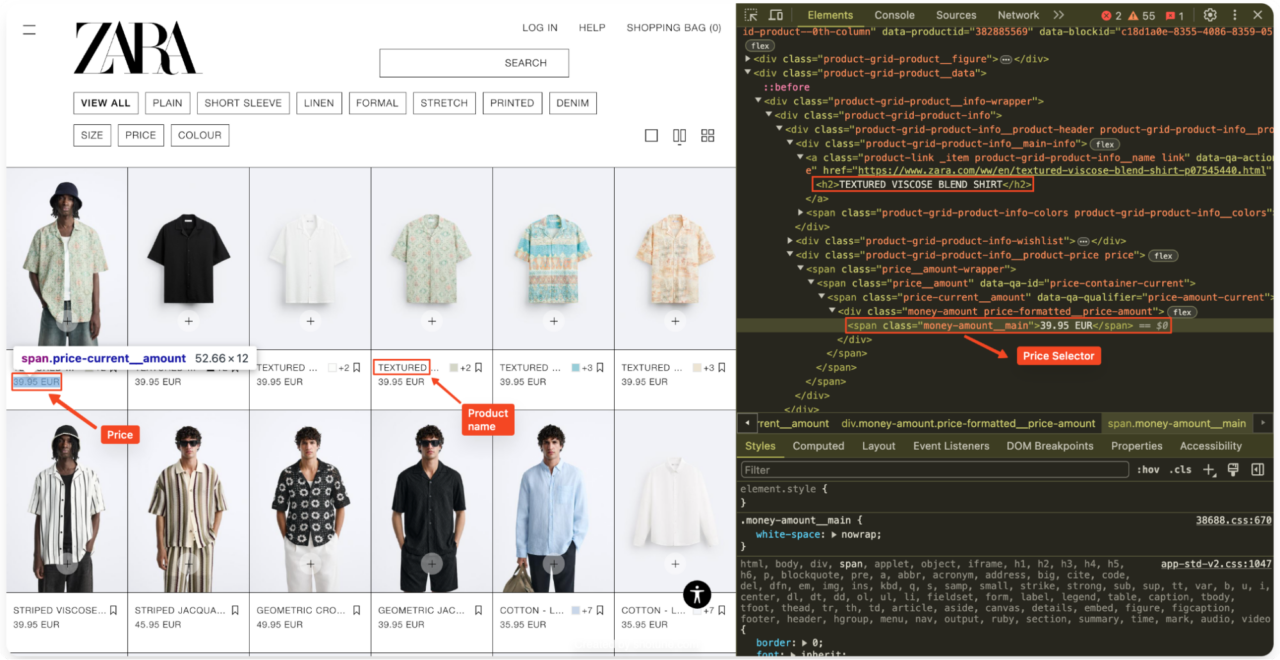This screenshot has height=660, width=1280.
Task: Open the DOM Breakpoints tab
Action: (x=1050, y=446)
